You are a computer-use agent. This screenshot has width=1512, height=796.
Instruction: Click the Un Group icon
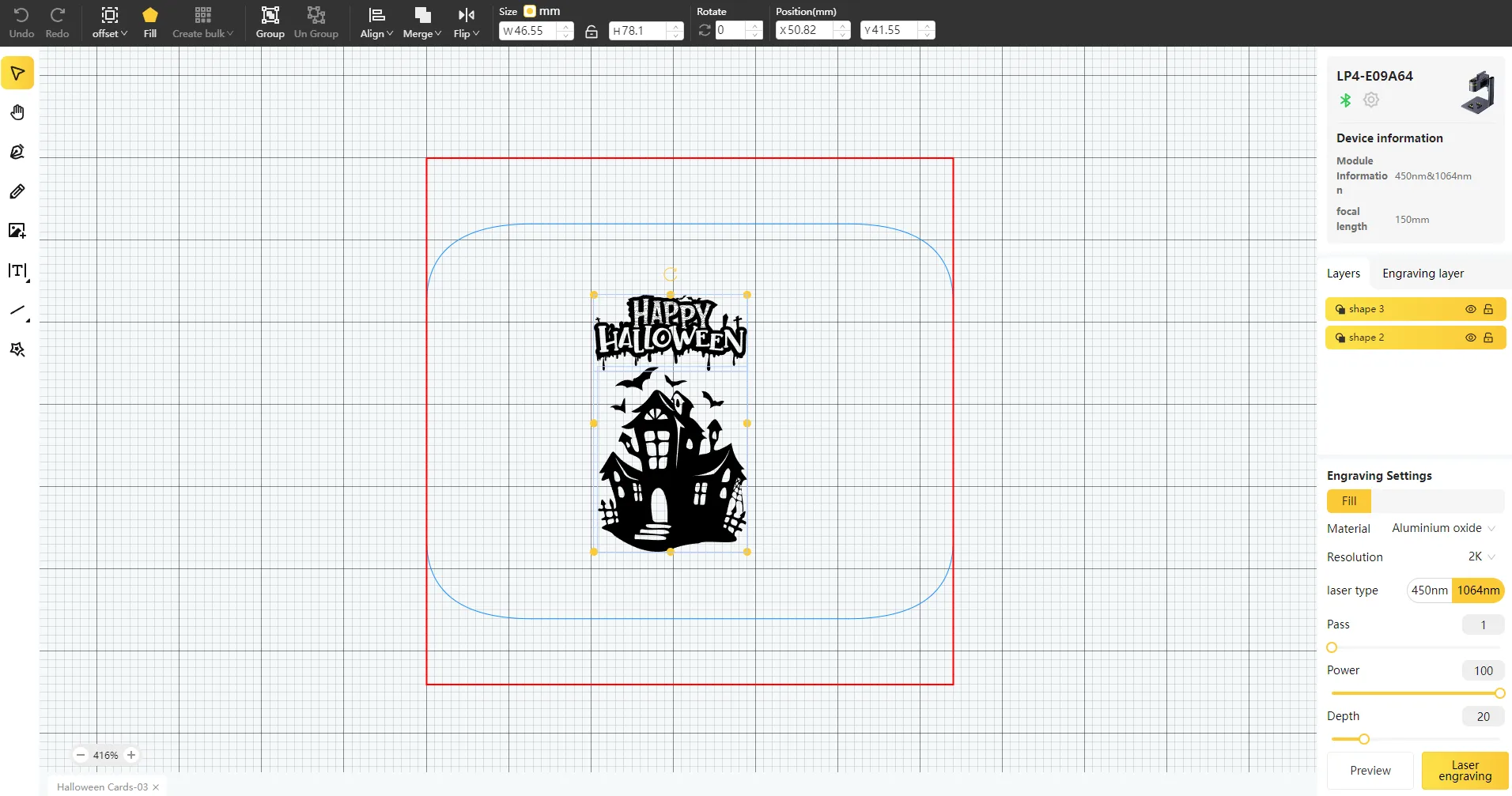point(316,22)
